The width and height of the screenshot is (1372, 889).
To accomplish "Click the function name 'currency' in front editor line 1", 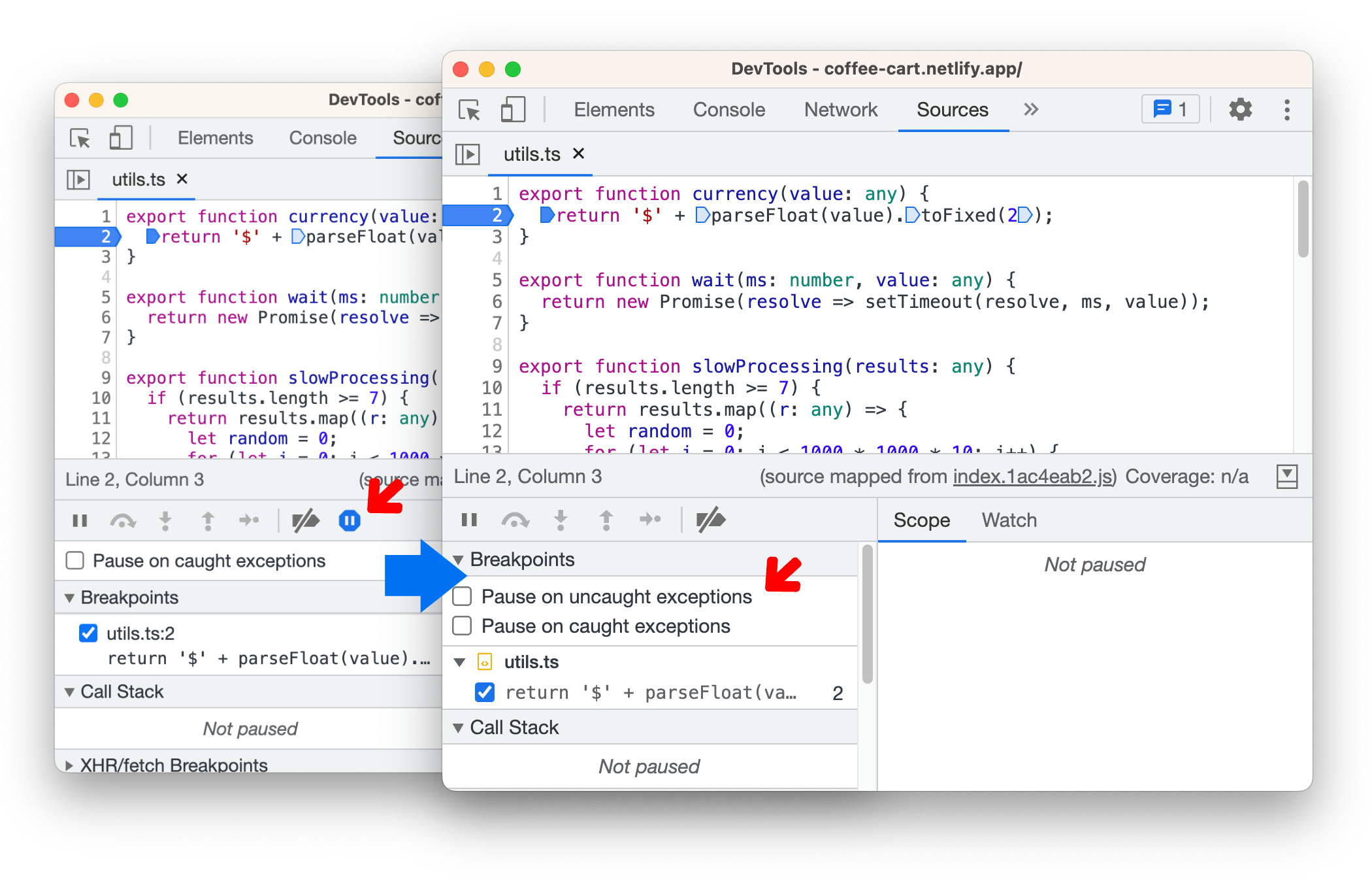I will pos(734,193).
